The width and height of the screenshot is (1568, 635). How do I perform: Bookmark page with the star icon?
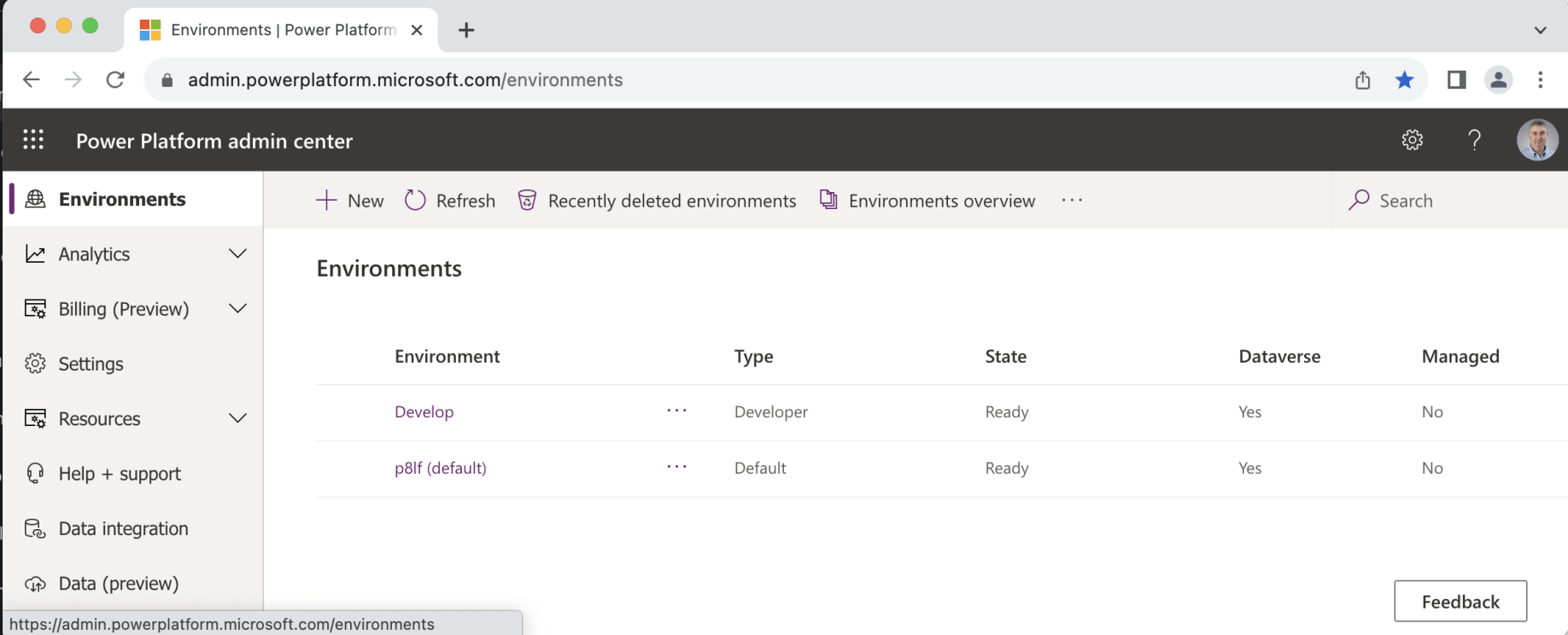click(1404, 80)
